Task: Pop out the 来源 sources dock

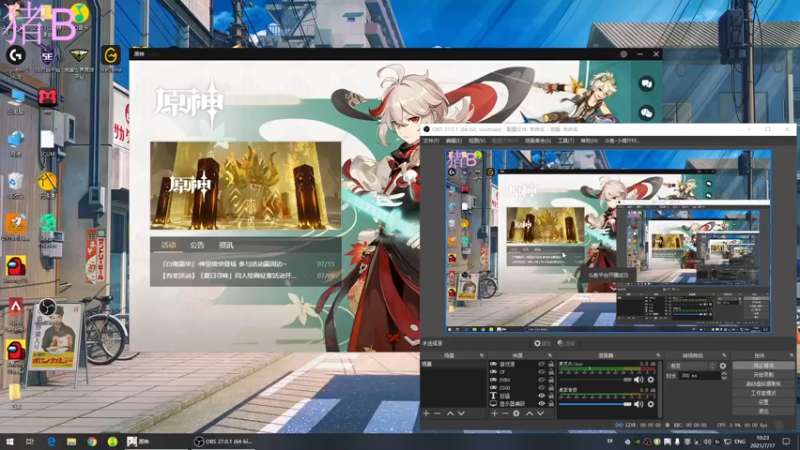Action: [549, 355]
